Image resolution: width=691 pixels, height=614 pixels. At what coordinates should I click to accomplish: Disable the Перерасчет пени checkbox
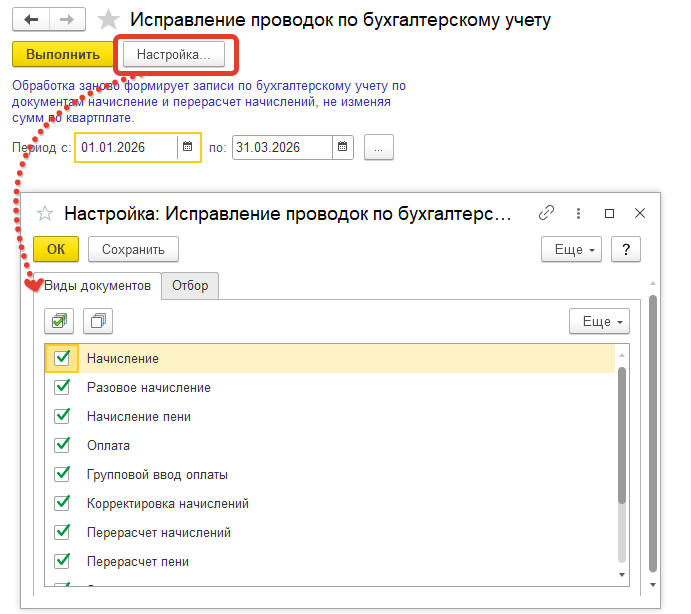[62, 561]
